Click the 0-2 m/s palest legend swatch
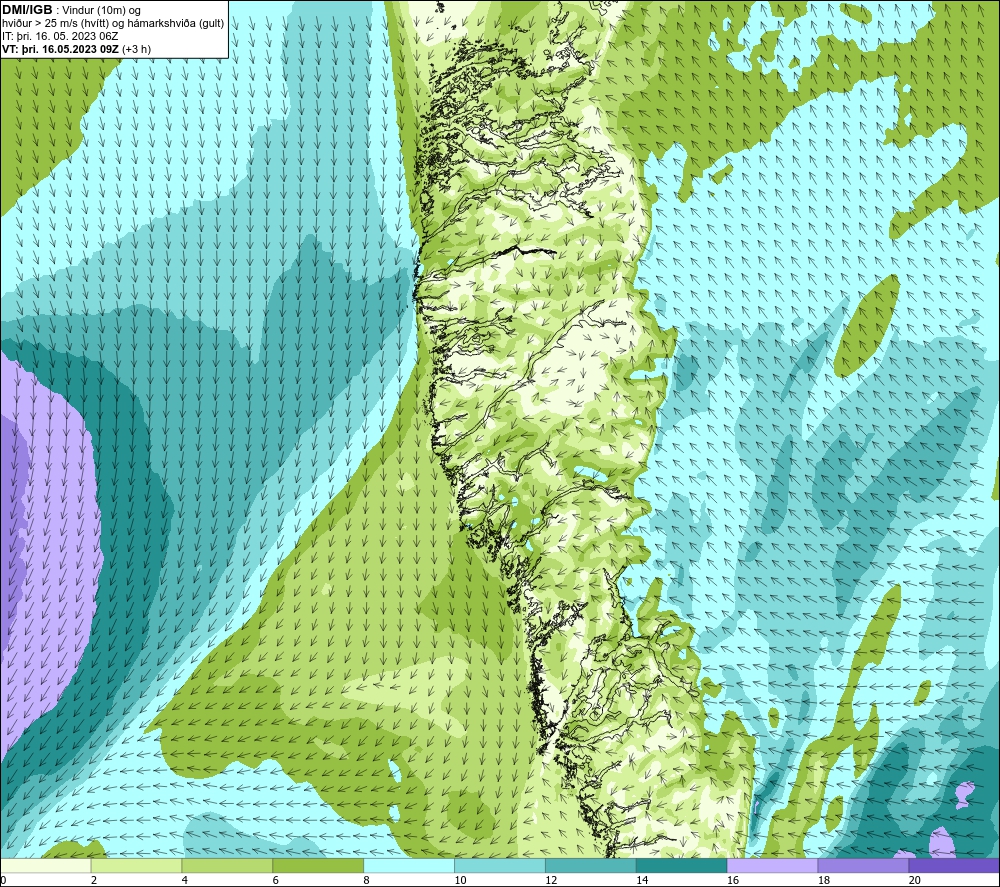 pos(46,866)
